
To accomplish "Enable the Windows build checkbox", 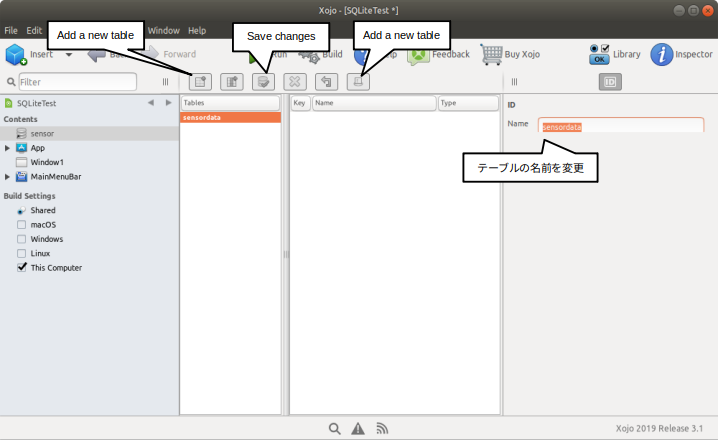I will click(22, 239).
